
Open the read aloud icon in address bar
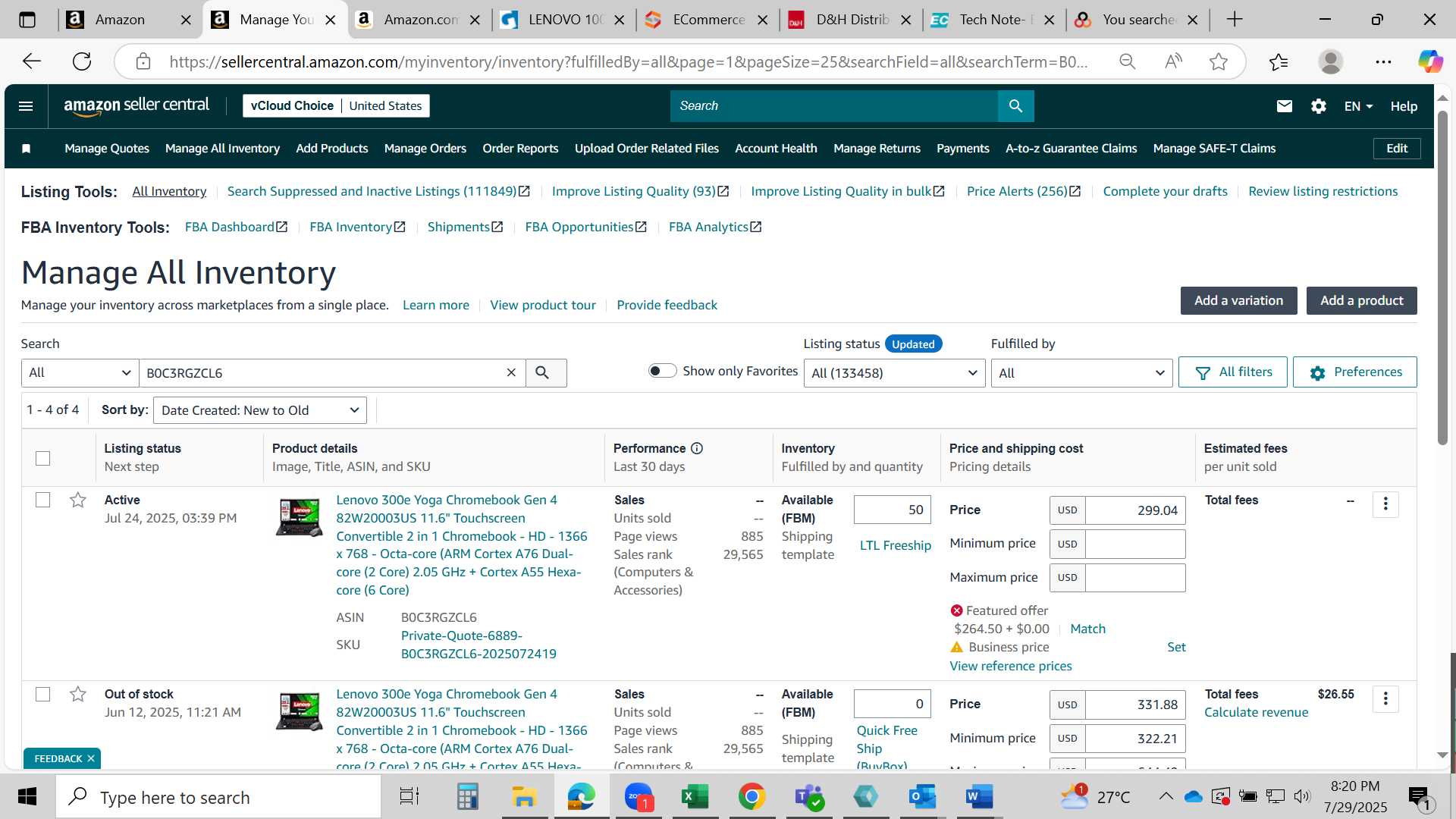1173,61
